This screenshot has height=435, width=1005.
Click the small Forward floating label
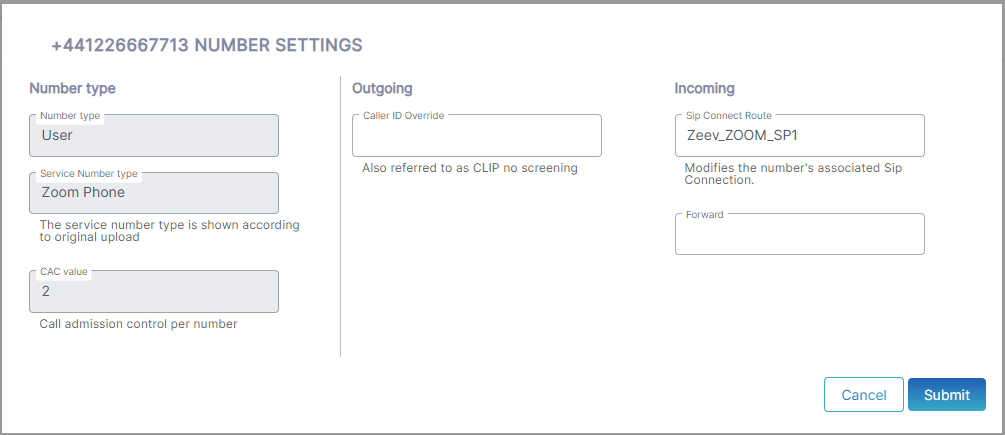click(x=704, y=215)
